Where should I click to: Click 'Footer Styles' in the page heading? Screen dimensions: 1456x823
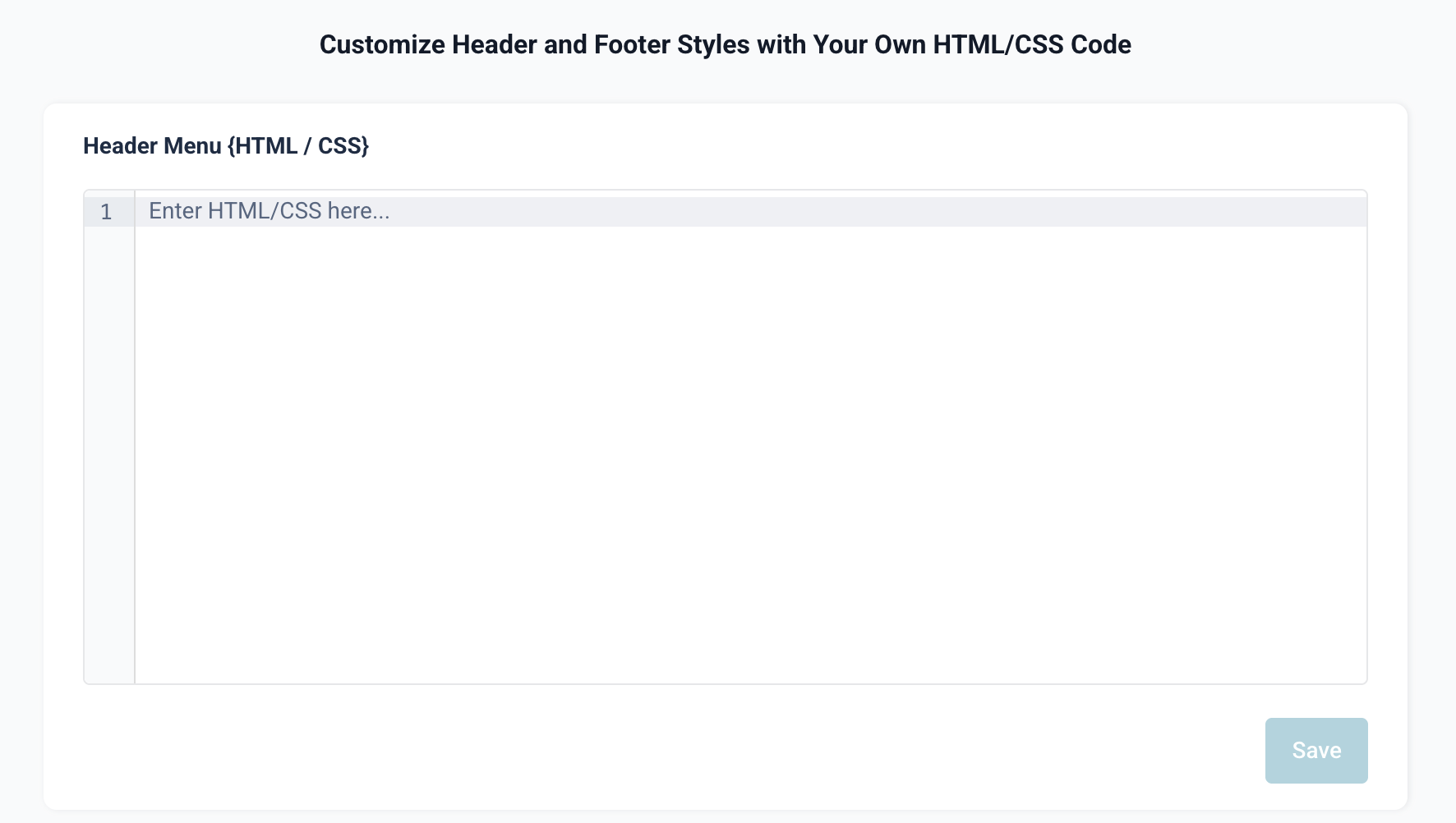(x=671, y=44)
